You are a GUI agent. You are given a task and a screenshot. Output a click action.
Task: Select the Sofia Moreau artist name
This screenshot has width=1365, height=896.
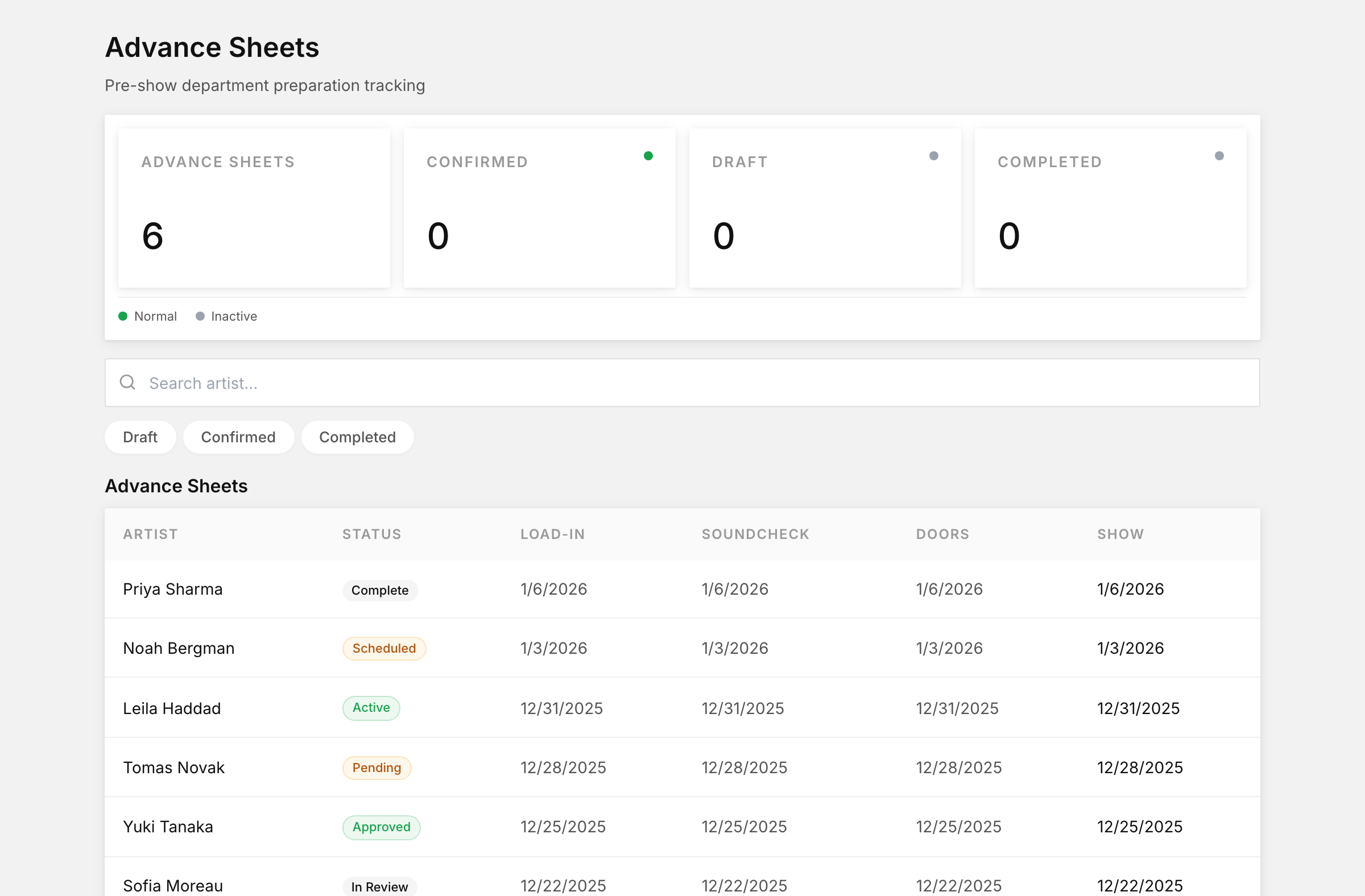pyautogui.click(x=173, y=886)
